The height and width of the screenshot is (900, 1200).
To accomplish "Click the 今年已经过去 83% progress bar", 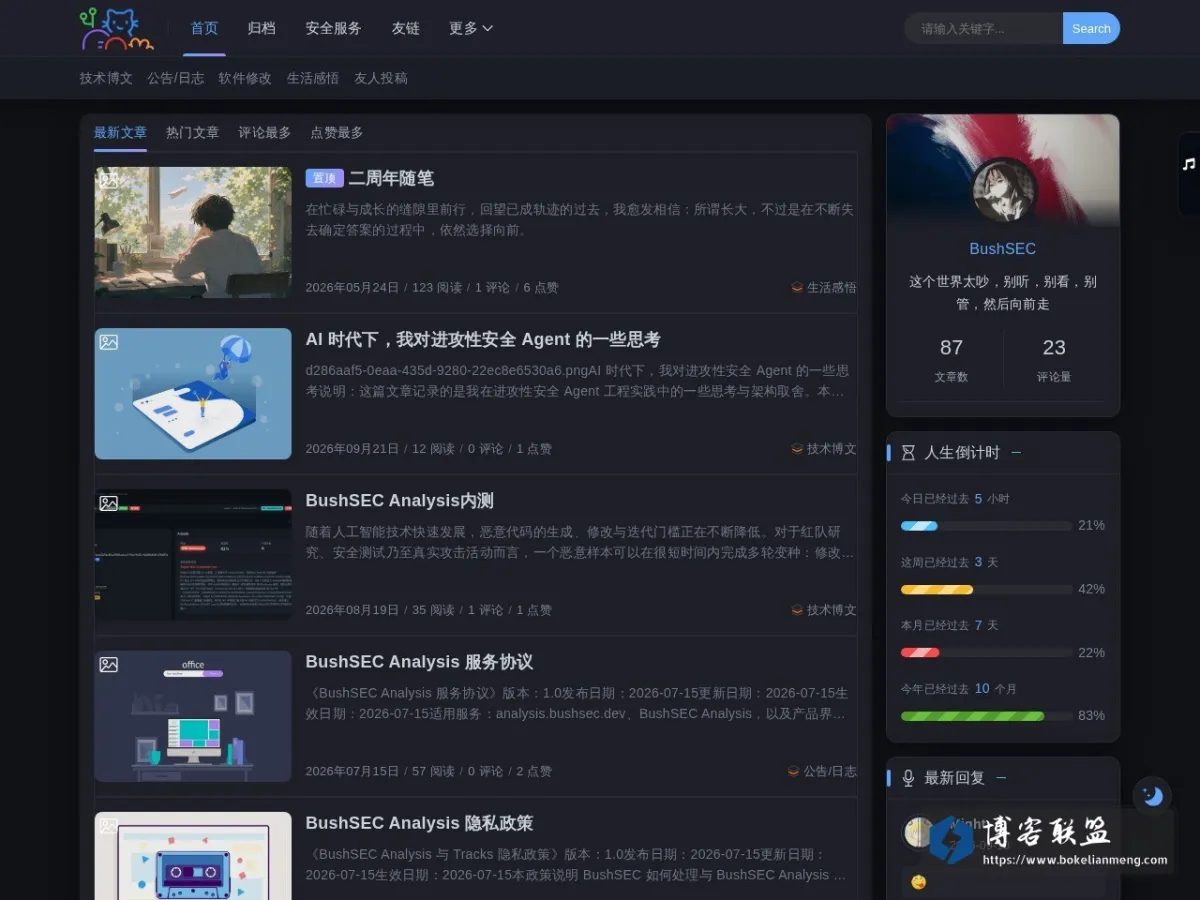I will coord(986,716).
